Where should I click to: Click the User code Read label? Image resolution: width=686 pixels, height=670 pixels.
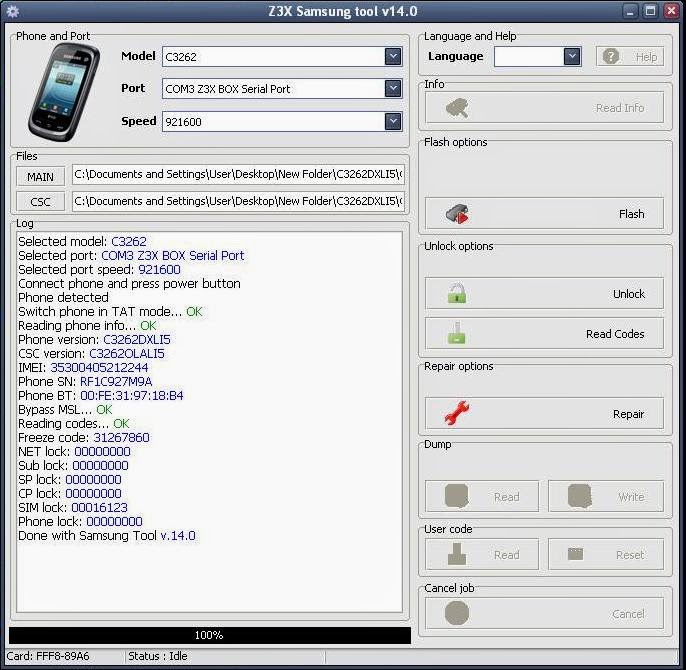507,555
